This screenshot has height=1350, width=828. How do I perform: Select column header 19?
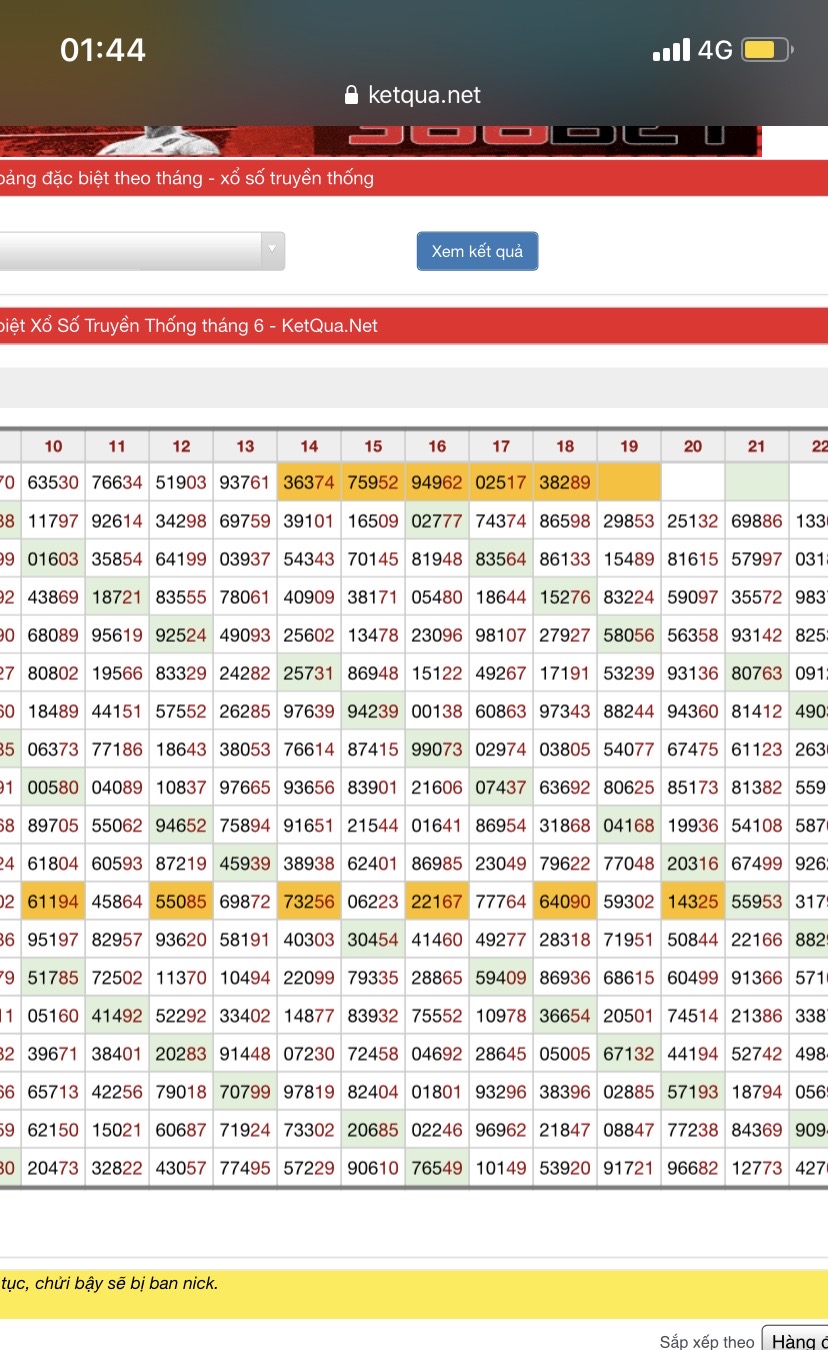[629, 446]
